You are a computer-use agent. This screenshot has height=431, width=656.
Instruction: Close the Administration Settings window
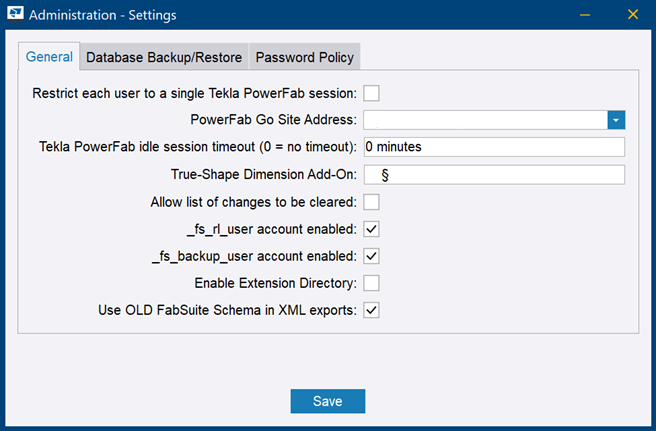click(x=632, y=15)
